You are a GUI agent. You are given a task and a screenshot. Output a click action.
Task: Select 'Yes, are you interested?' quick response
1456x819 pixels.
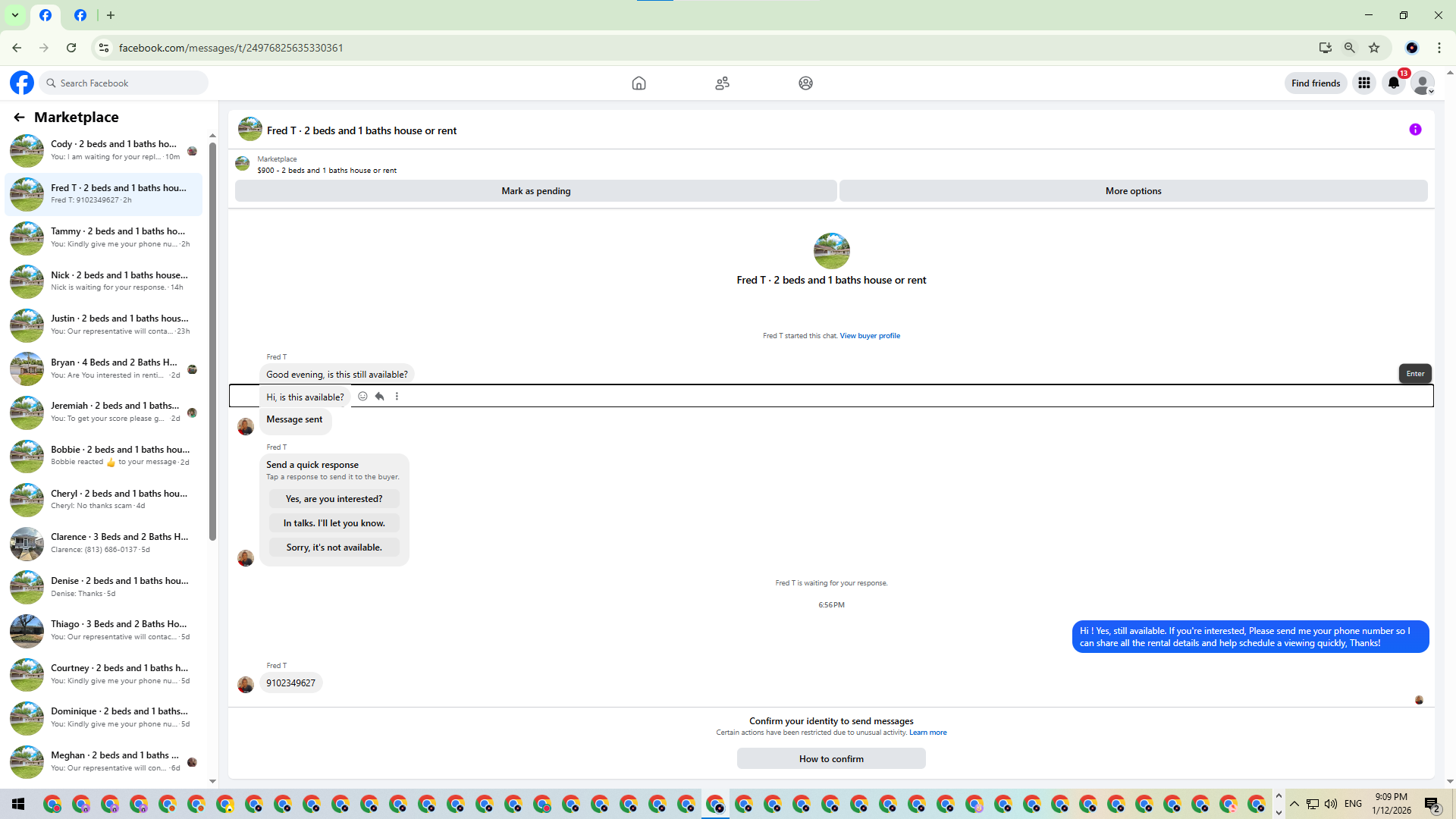[334, 499]
